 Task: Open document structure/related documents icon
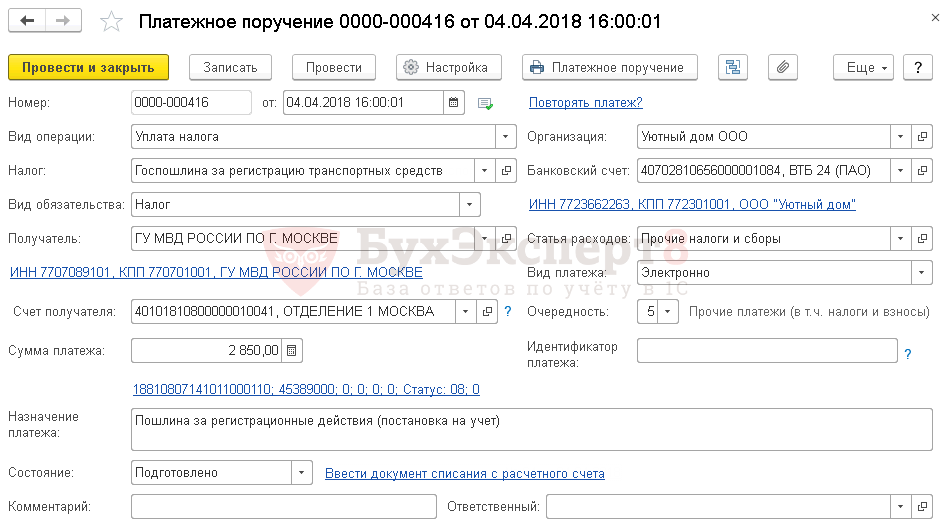tap(733, 67)
